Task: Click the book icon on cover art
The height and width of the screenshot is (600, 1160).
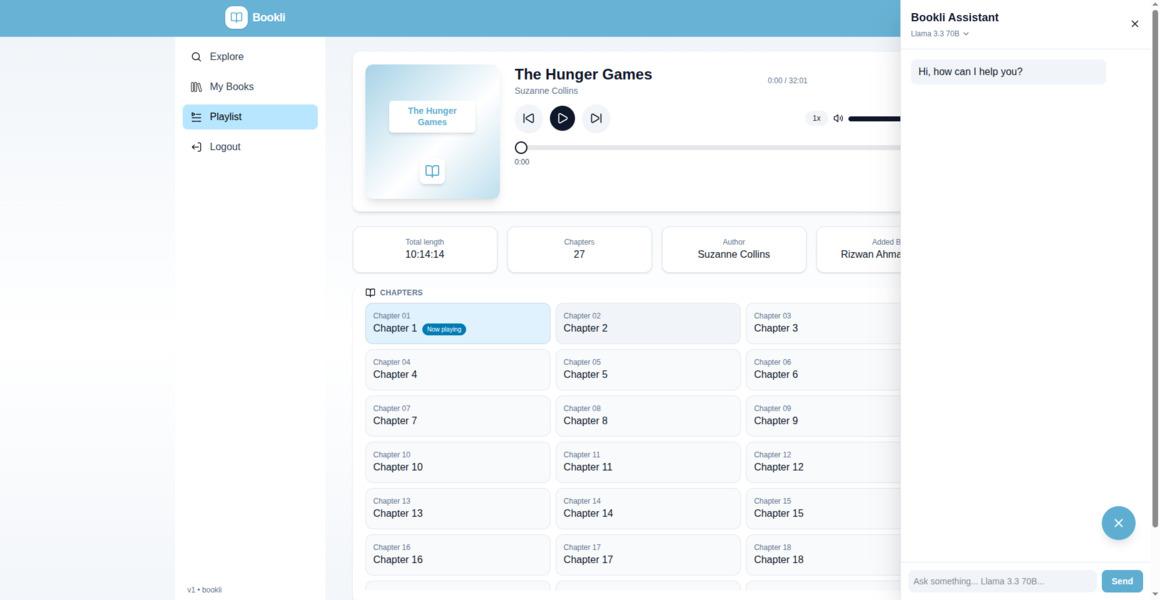Action: [x=432, y=171]
